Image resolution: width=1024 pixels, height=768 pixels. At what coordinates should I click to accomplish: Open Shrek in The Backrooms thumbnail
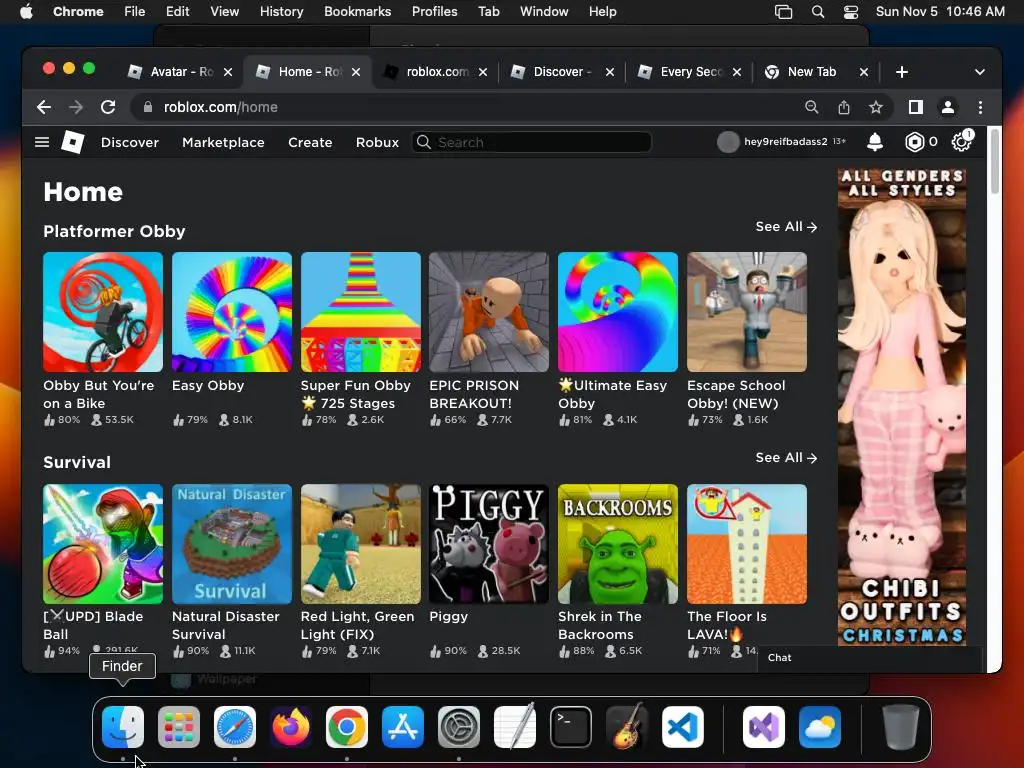618,544
